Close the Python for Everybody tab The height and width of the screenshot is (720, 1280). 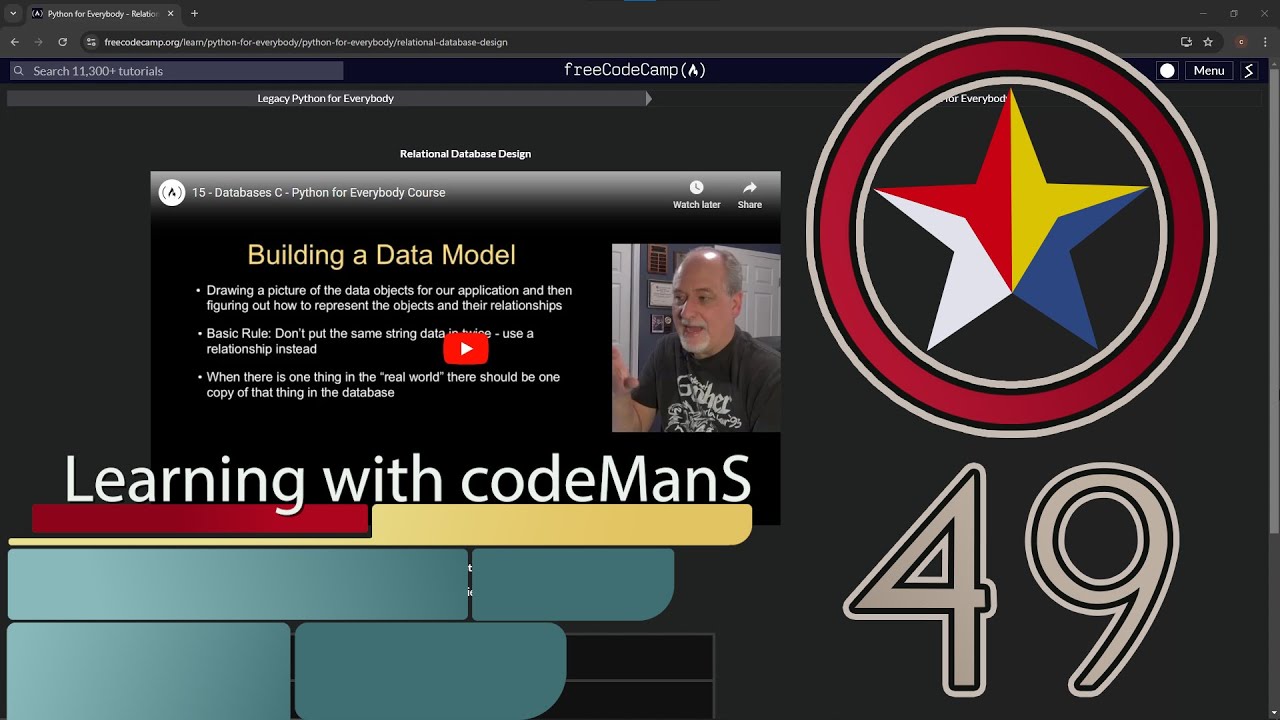[x=170, y=14]
